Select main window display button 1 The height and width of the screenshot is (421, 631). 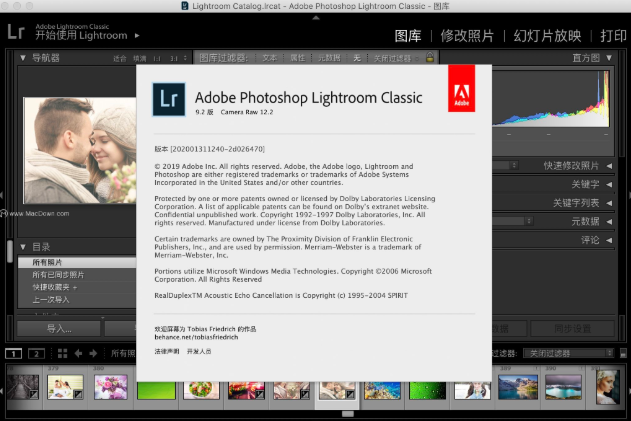(14, 354)
